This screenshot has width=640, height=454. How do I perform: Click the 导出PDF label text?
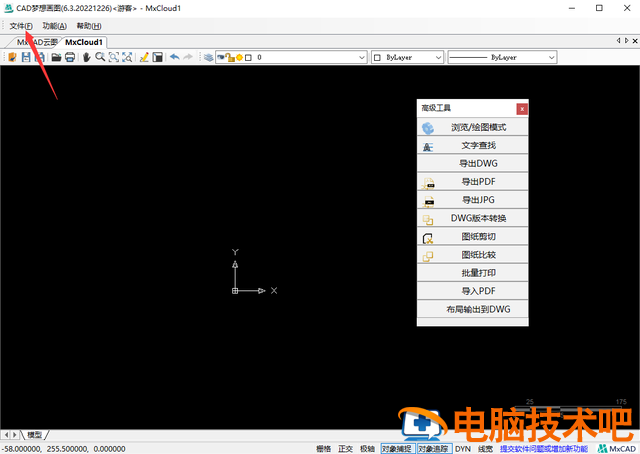tap(478, 182)
